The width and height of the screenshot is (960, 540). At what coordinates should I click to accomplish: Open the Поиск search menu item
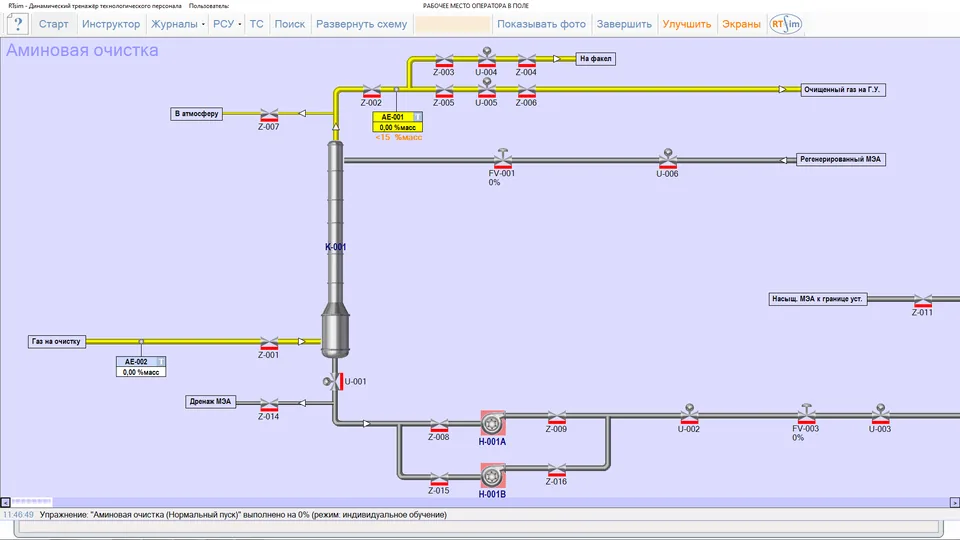pyautogui.click(x=290, y=24)
